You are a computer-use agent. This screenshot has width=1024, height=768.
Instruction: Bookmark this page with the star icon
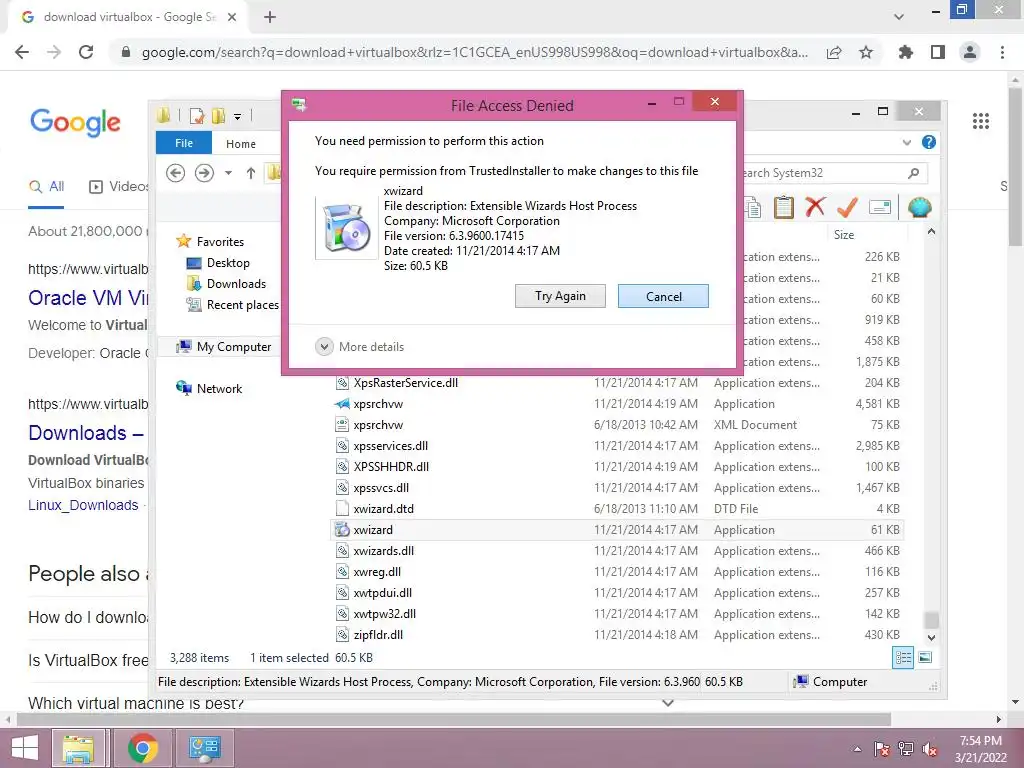(866, 52)
